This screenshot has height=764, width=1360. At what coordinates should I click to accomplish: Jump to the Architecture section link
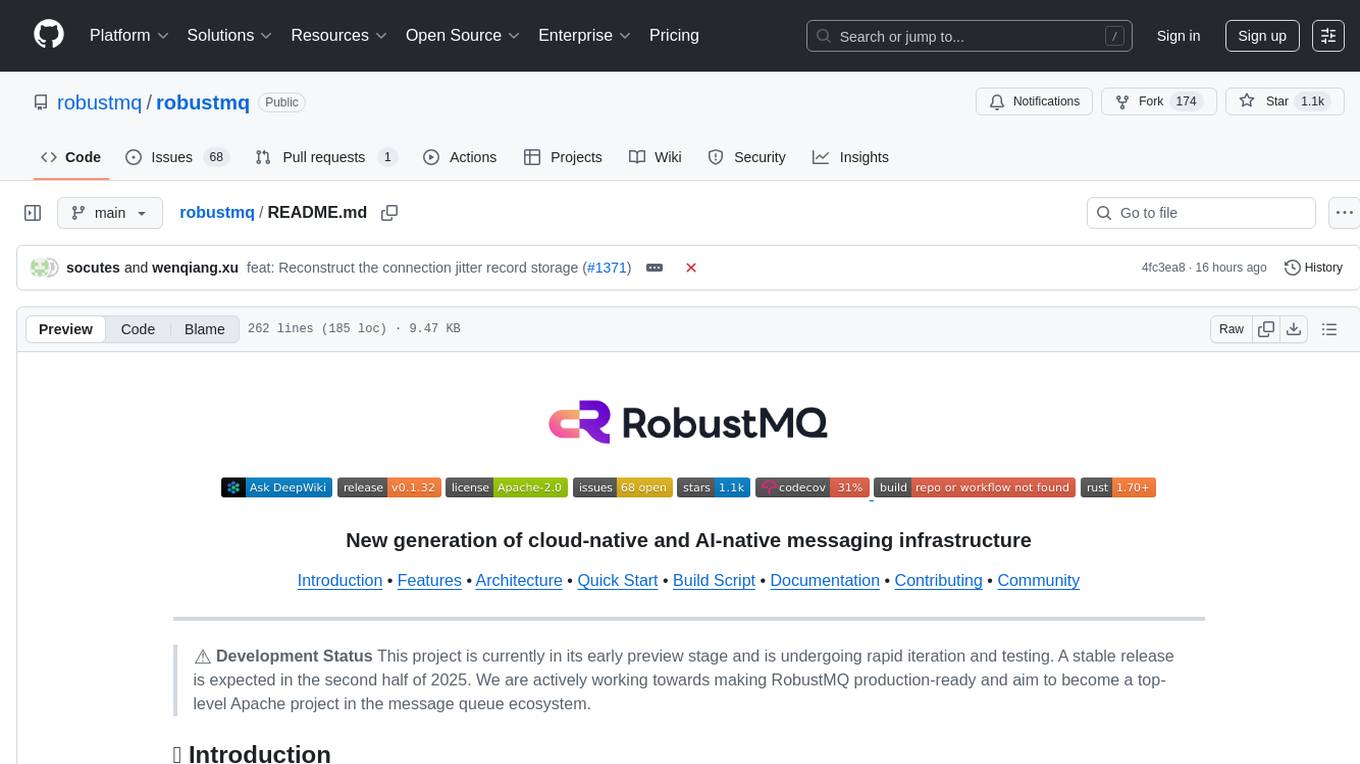[x=519, y=580]
